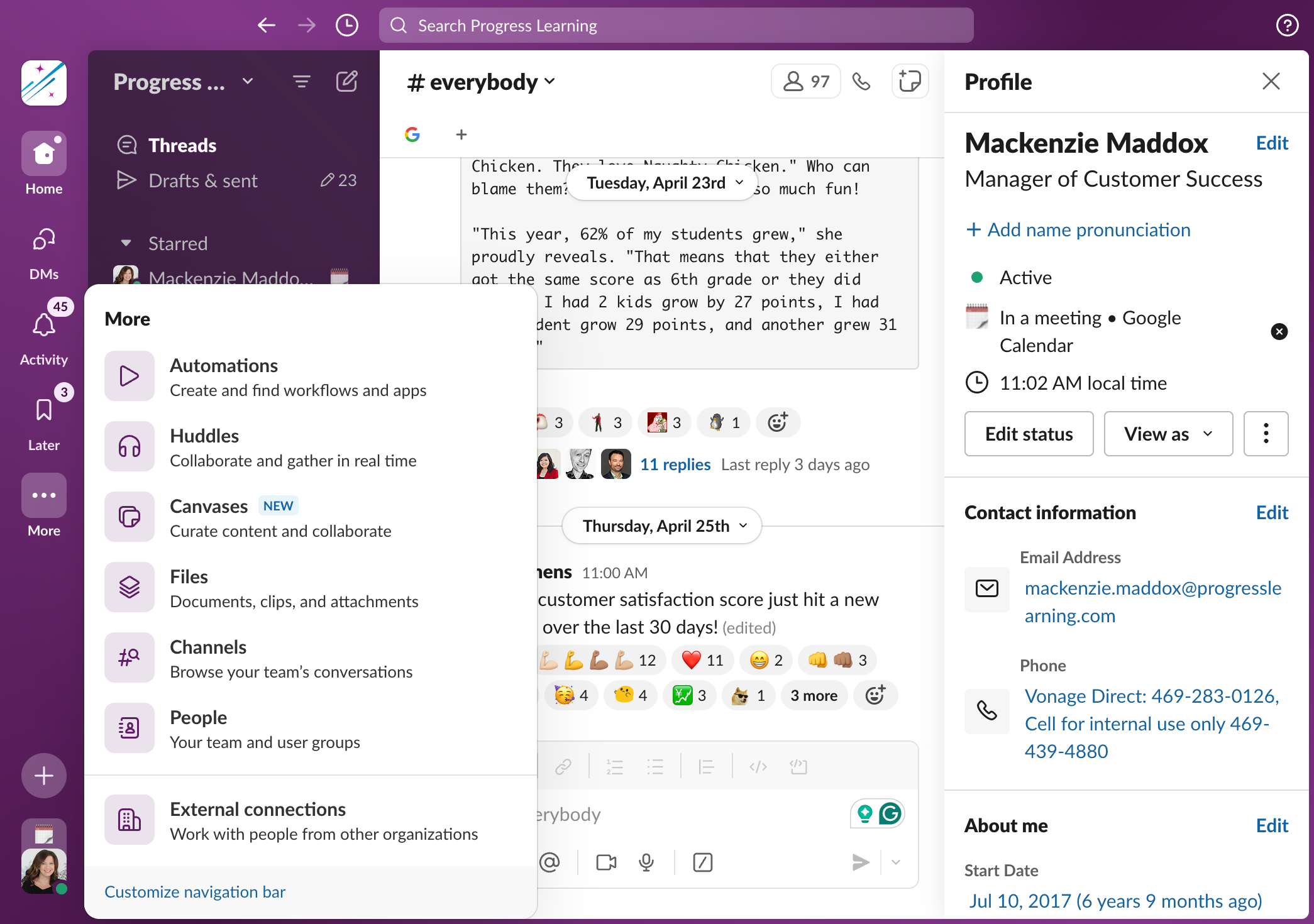Viewport: 1314px width, 924px height.
Task: Open history clock icon
Action: 347,25
